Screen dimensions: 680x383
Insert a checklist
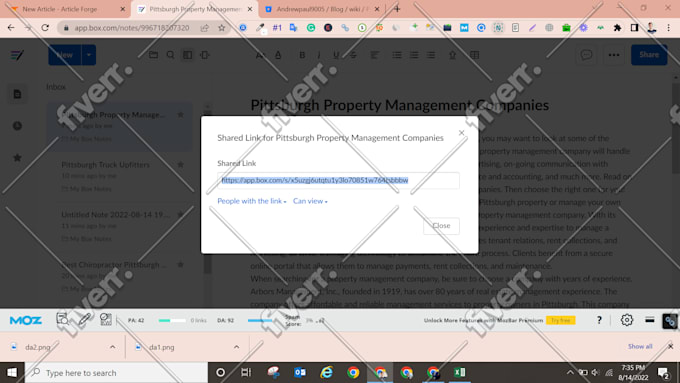(431, 55)
